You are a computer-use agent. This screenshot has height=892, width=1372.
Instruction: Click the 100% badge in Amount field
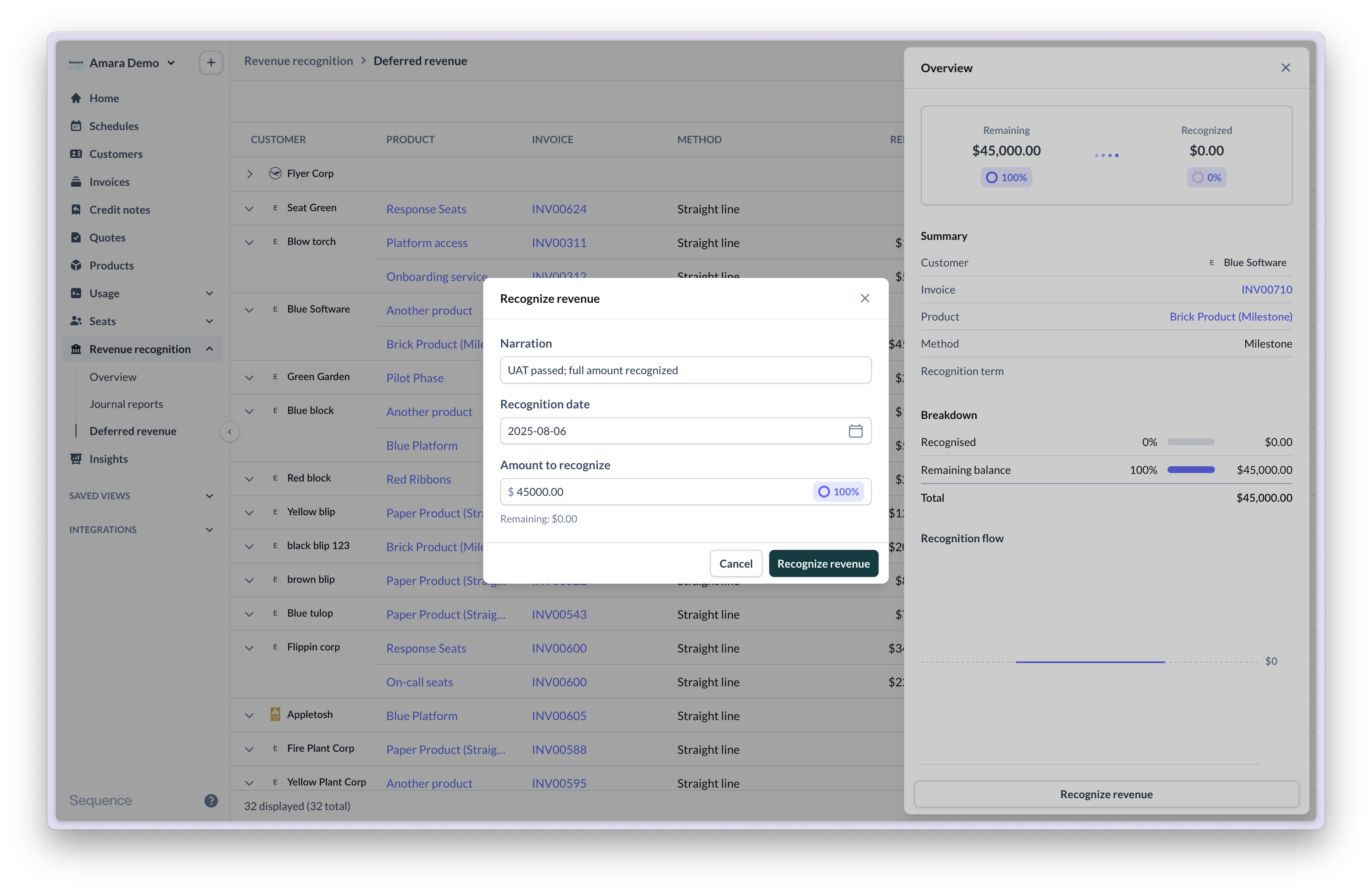click(838, 492)
